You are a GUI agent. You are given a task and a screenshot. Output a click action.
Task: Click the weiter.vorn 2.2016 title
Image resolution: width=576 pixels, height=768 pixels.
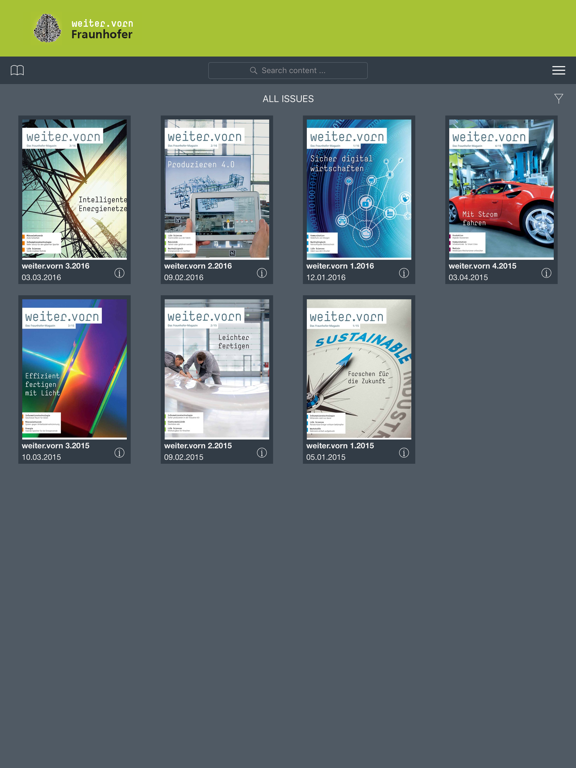coord(198,266)
